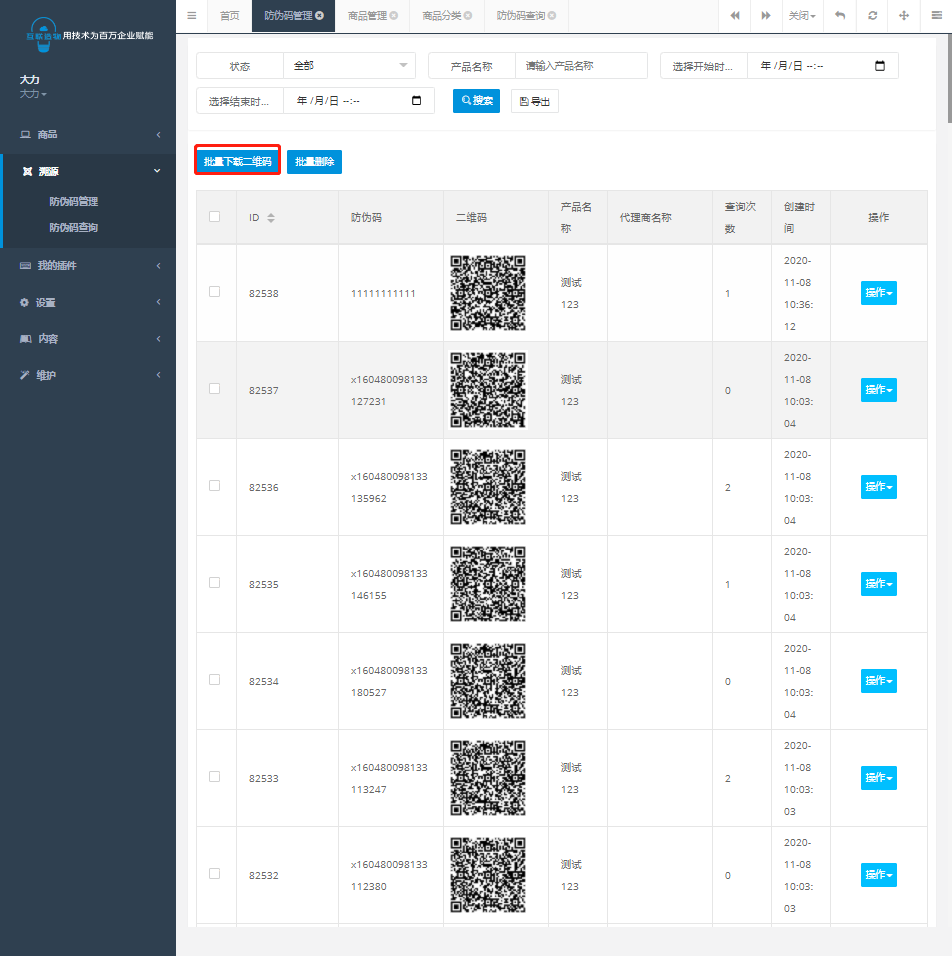Click the end time date field
Screen dimensions: 952x956
click(x=359, y=101)
